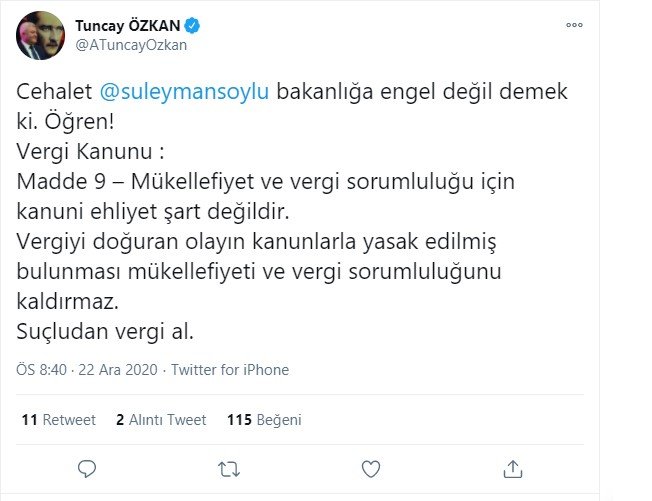This screenshot has height=501, width=652.
Task: Click the 'Suçludan vergi al.' closing line
Action: 105,331
